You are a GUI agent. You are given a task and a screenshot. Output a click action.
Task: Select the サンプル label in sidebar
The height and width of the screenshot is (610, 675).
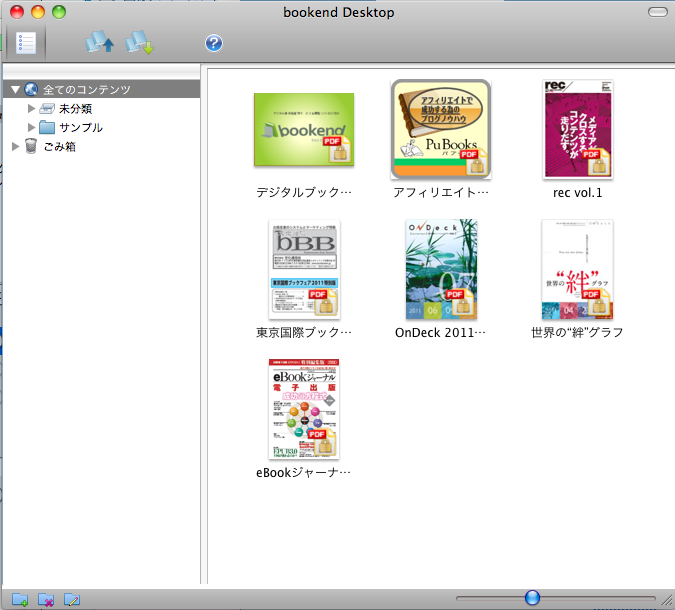point(81,127)
